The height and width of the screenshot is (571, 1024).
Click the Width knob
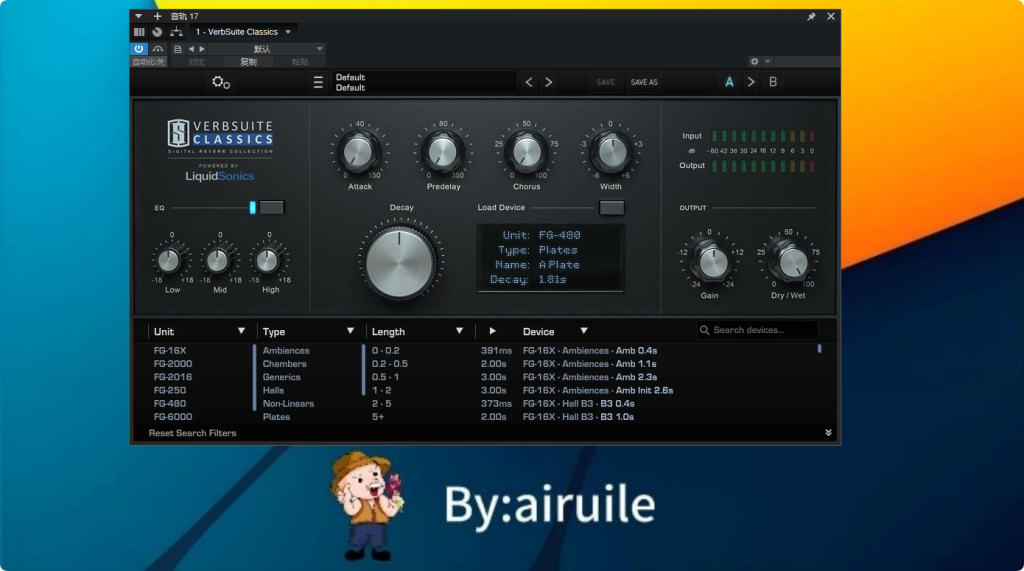pyautogui.click(x=611, y=152)
